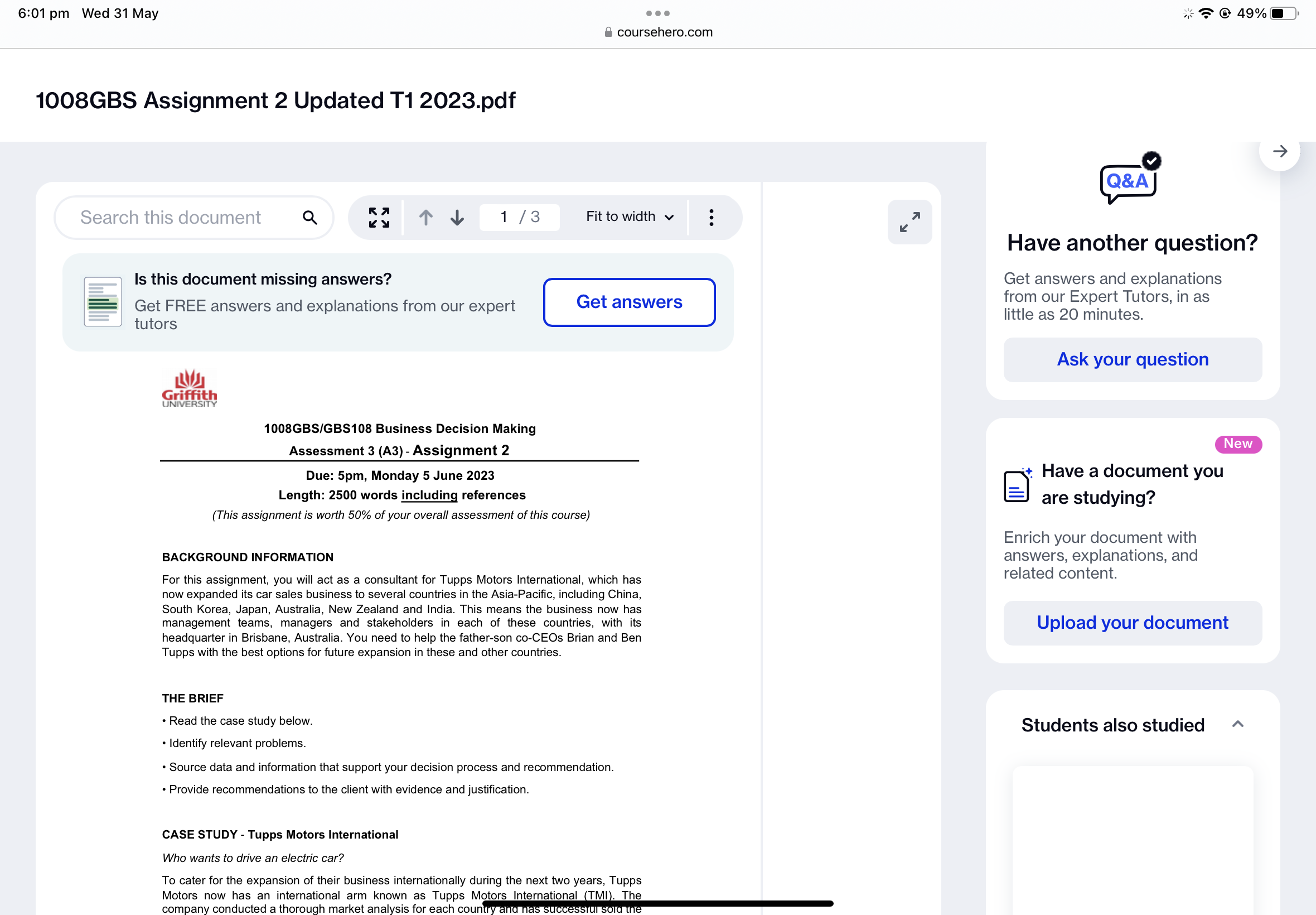Click the Ask your question button
Screen dimensions: 1316x915
click(1132, 359)
